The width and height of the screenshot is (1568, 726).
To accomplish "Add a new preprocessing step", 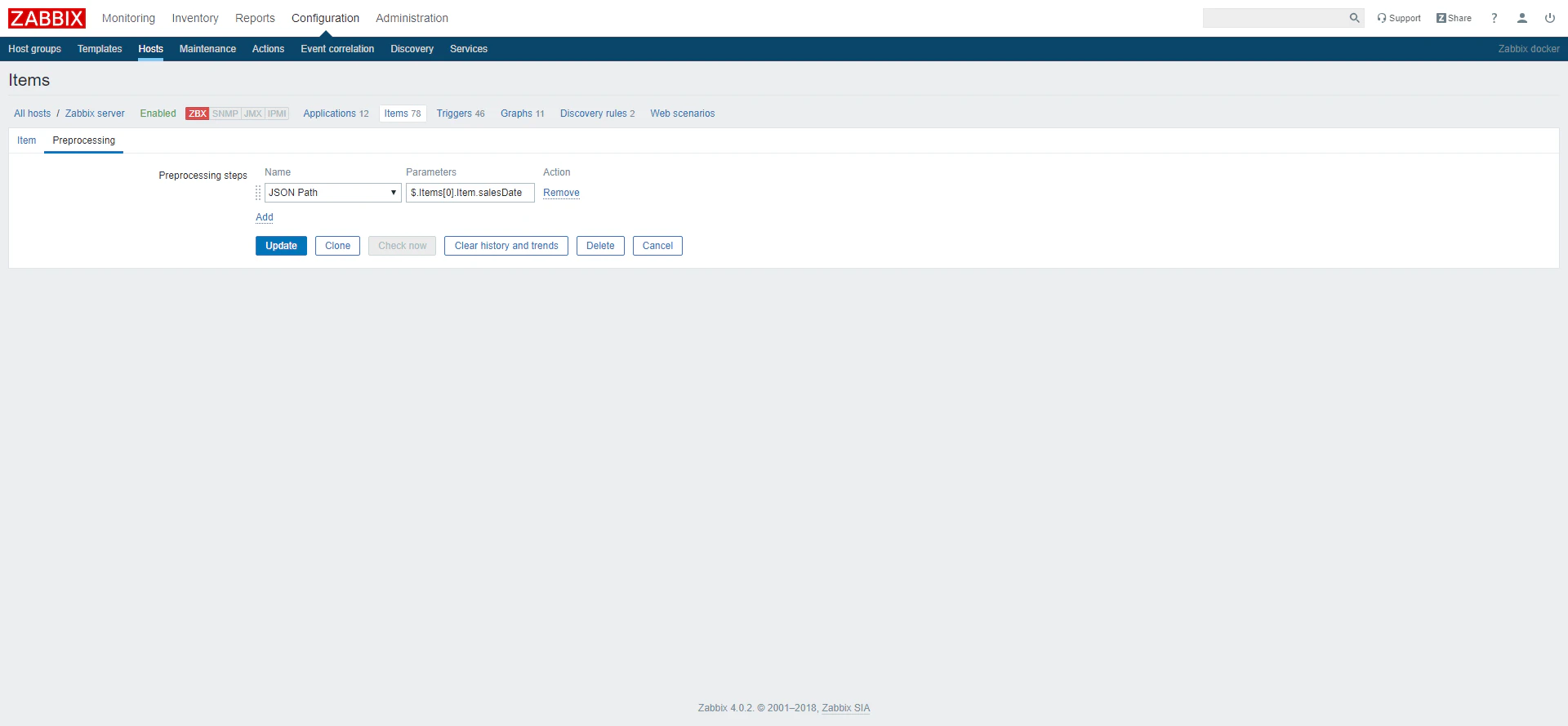I will coord(265,217).
